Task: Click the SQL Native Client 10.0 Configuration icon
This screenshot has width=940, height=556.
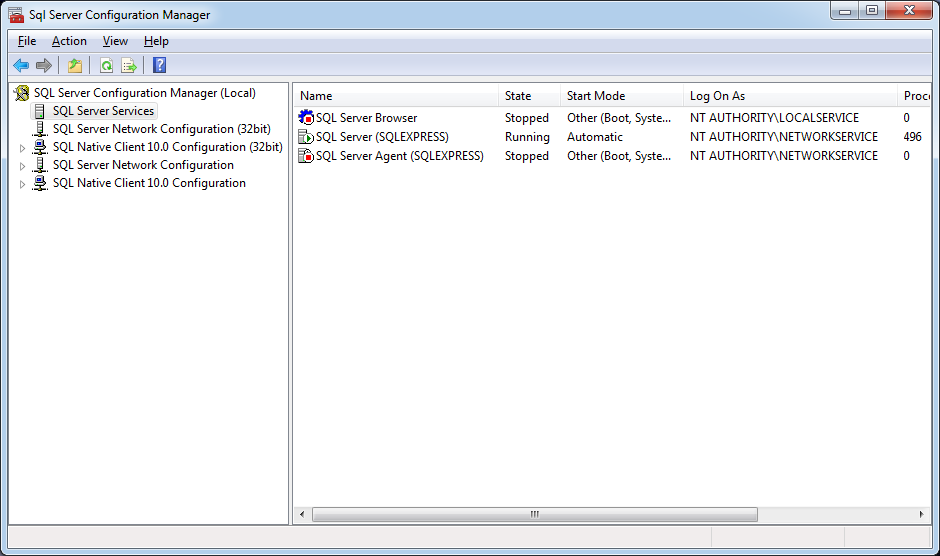Action: pyautogui.click(x=40, y=183)
